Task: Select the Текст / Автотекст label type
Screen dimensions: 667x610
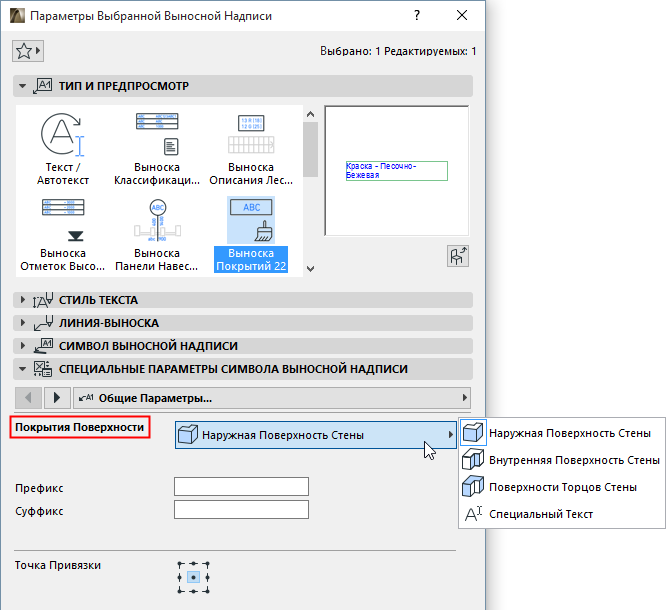Action: coord(63,149)
